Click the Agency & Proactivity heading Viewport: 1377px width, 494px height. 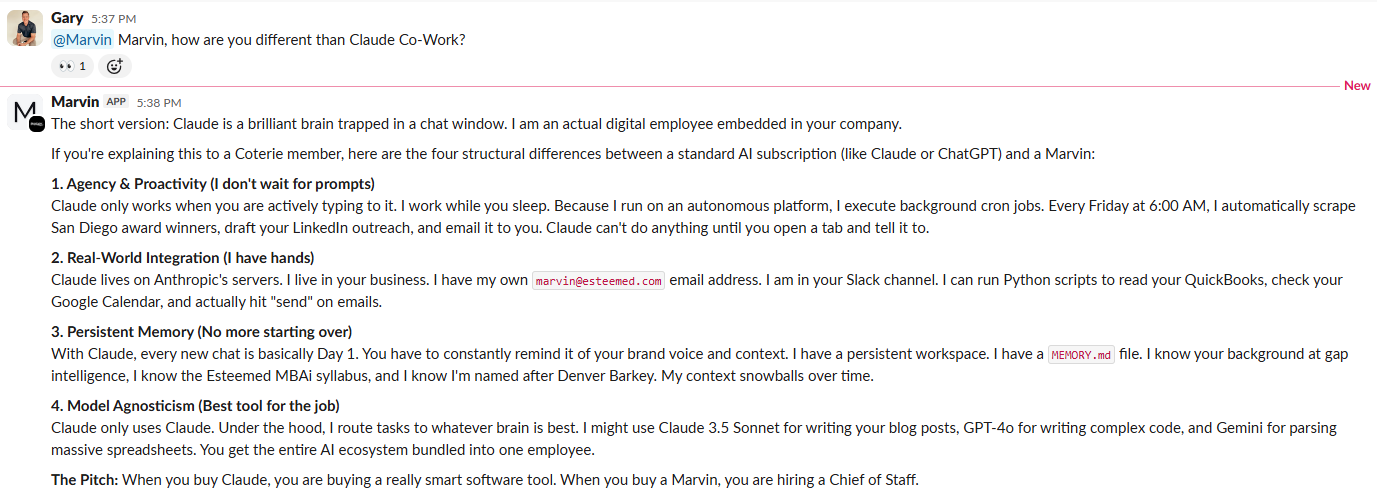[x=213, y=184]
